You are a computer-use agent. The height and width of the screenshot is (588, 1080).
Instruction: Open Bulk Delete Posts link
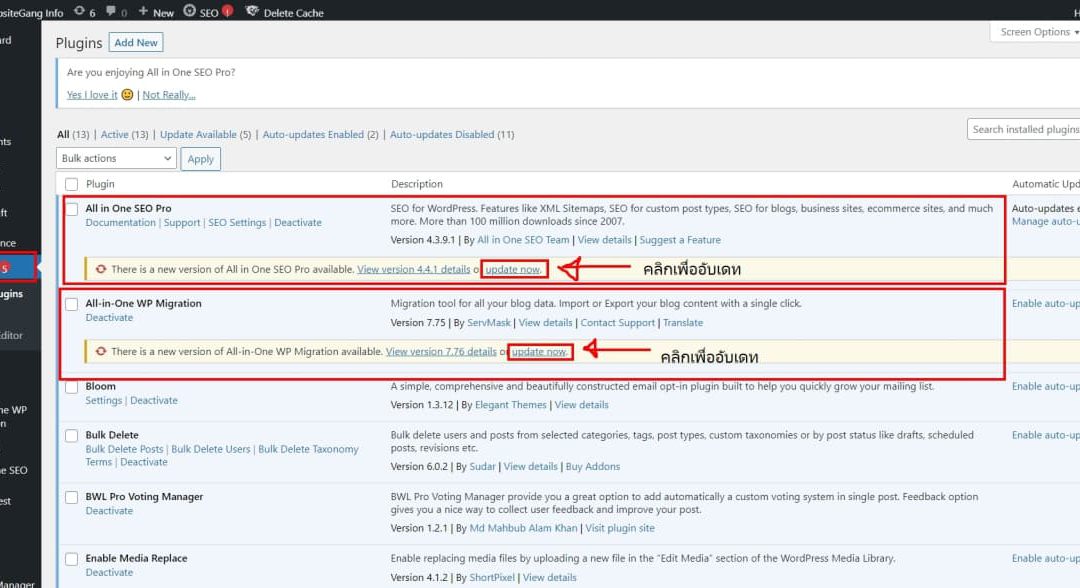(x=124, y=449)
